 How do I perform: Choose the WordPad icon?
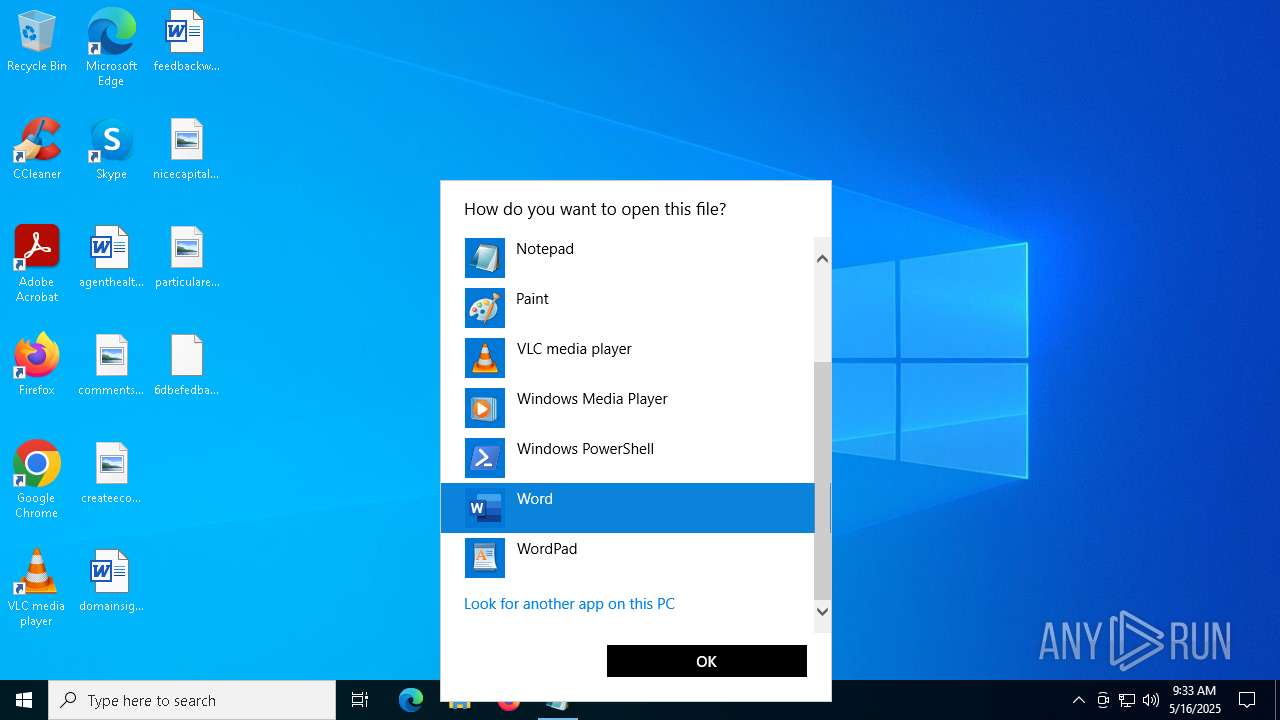pyautogui.click(x=485, y=558)
